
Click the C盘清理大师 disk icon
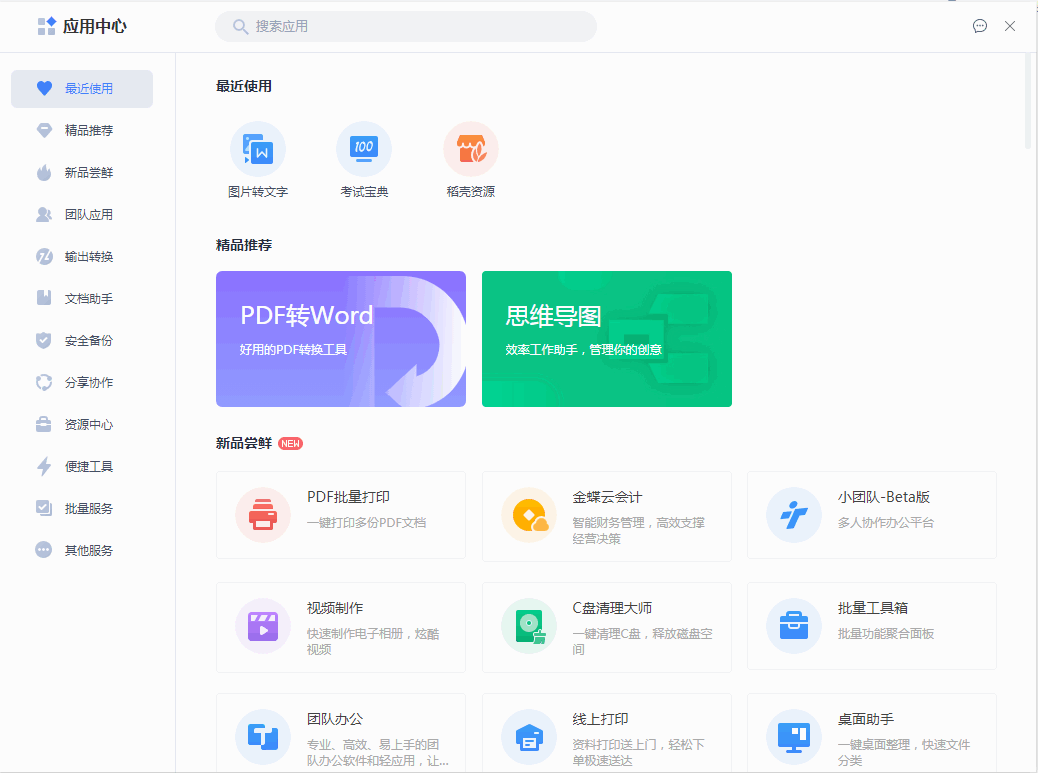click(x=529, y=626)
